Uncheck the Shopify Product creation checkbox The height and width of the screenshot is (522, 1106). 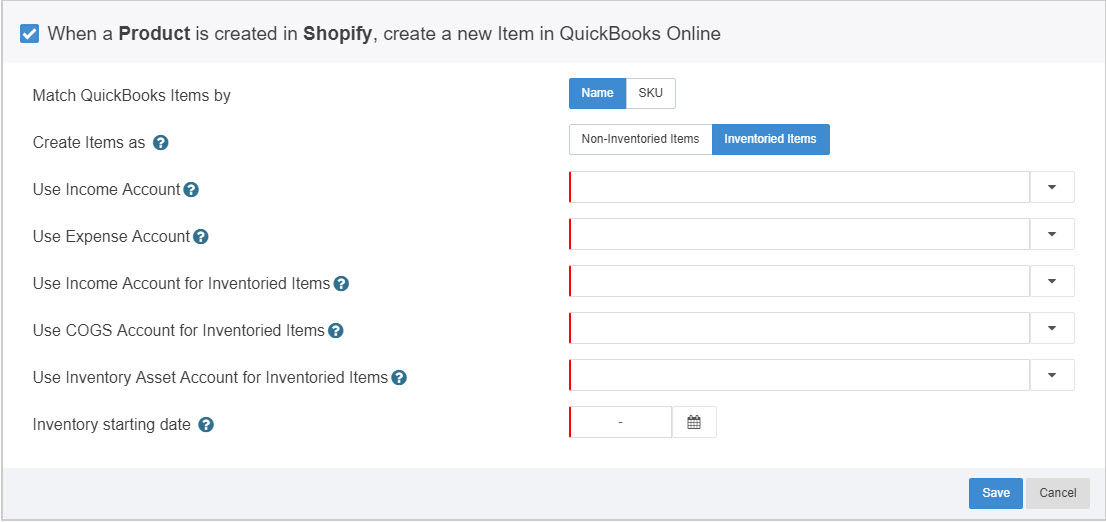click(x=30, y=33)
